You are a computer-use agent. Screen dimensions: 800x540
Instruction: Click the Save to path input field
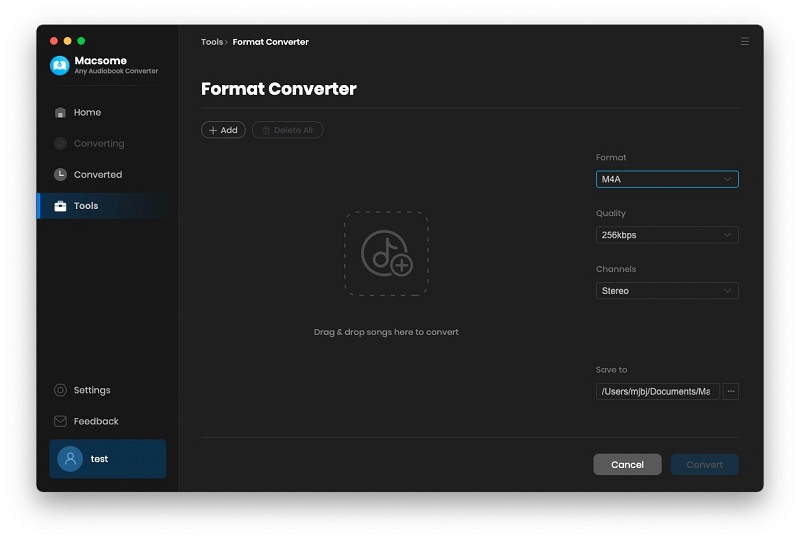coord(658,391)
